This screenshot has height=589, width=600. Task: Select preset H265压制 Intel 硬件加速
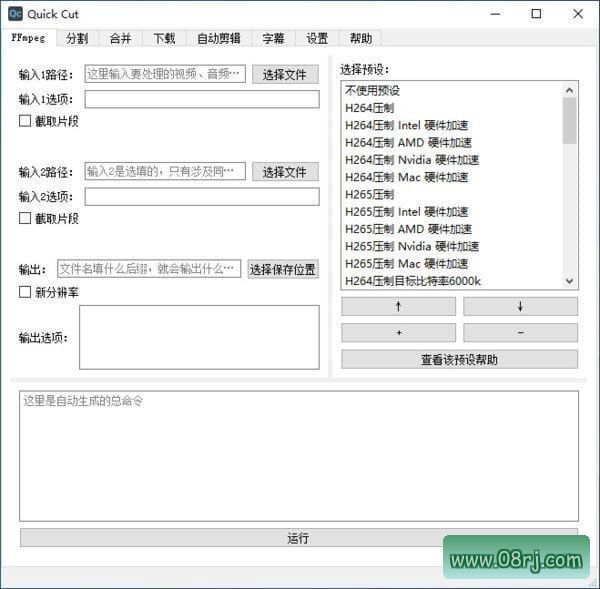pyautogui.click(x=453, y=212)
